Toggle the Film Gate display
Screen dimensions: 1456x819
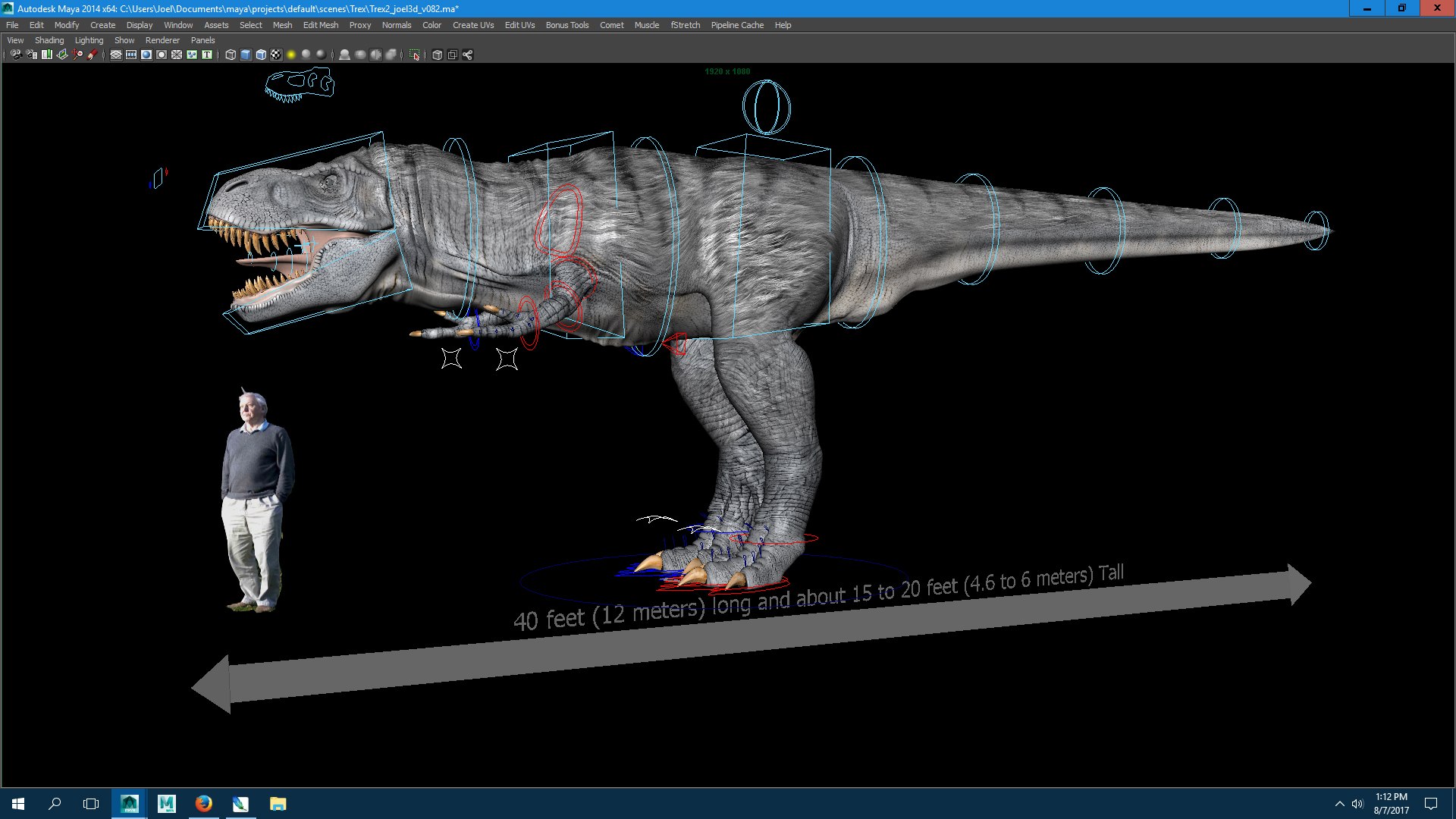click(x=131, y=55)
